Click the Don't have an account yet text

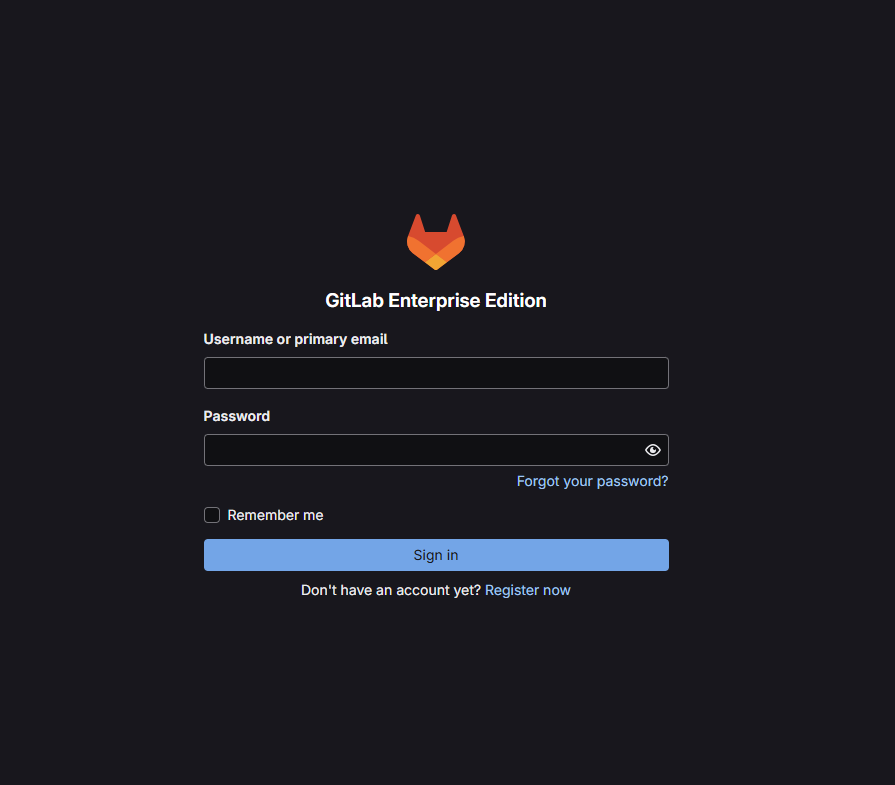click(390, 590)
